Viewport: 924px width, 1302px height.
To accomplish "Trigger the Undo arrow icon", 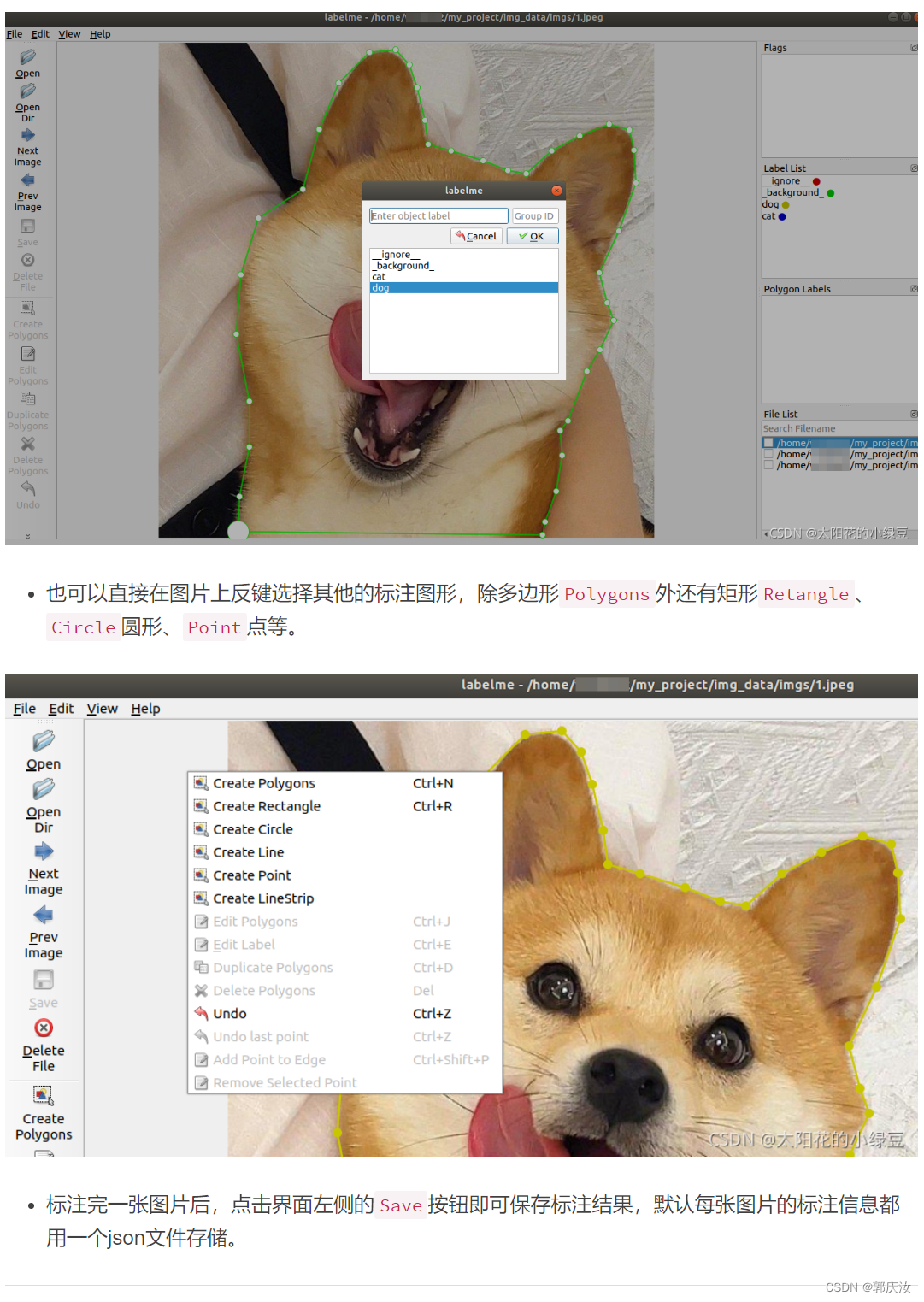I will 28,489.
